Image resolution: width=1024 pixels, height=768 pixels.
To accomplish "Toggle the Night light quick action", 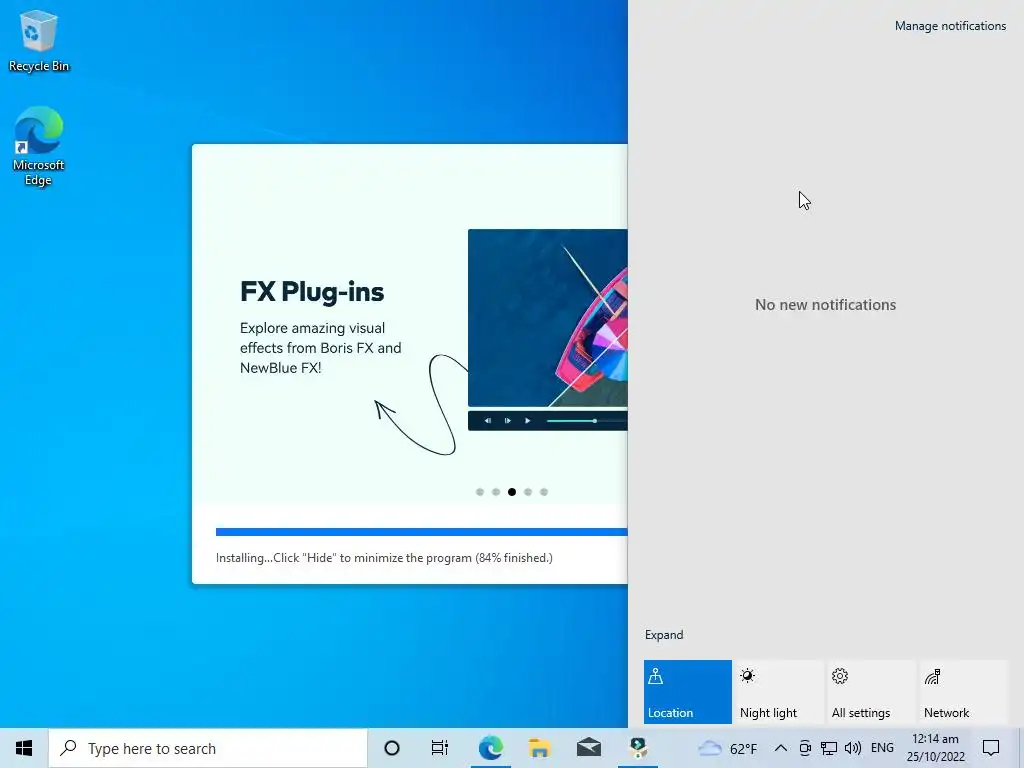I will click(x=779, y=692).
